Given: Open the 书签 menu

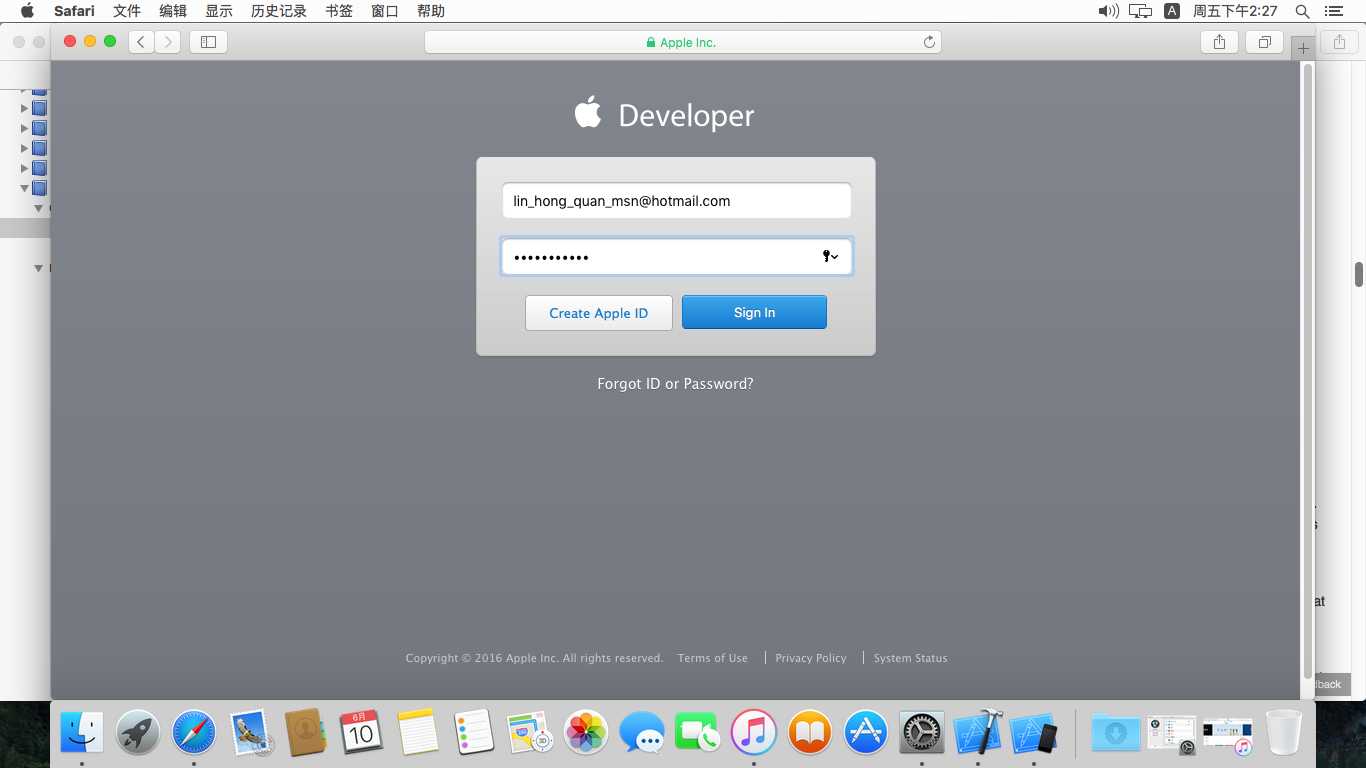Looking at the screenshot, I should (x=339, y=11).
